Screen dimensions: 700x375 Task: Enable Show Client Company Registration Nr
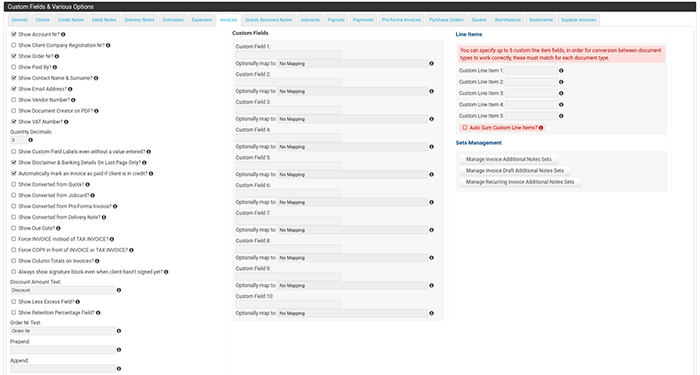tap(13, 45)
